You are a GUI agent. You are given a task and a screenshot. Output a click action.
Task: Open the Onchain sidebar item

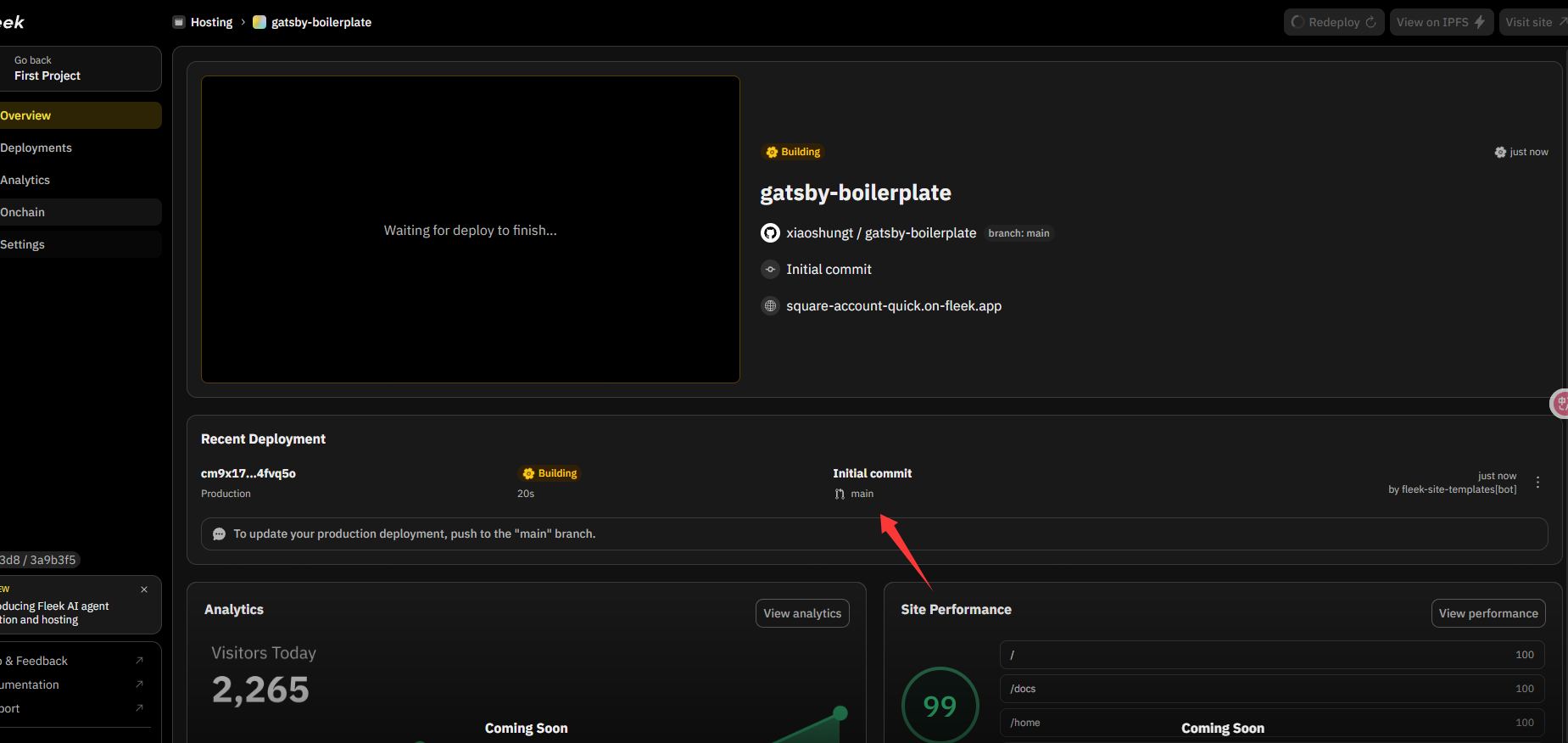point(23,212)
